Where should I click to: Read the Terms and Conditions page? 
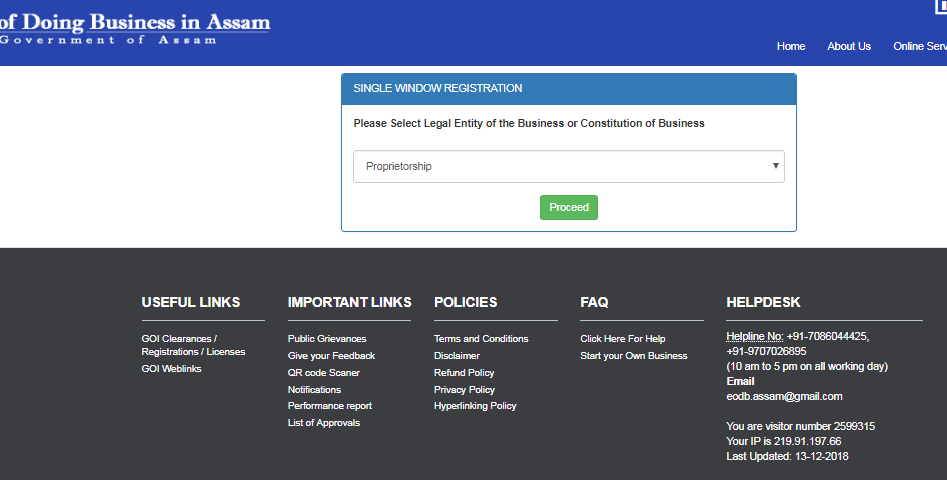coord(481,339)
